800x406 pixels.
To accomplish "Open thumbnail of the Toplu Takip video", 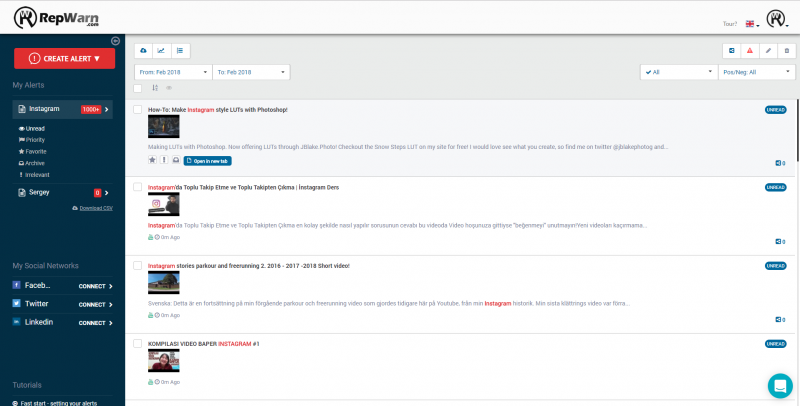I will pyautogui.click(x=164, y=204).
